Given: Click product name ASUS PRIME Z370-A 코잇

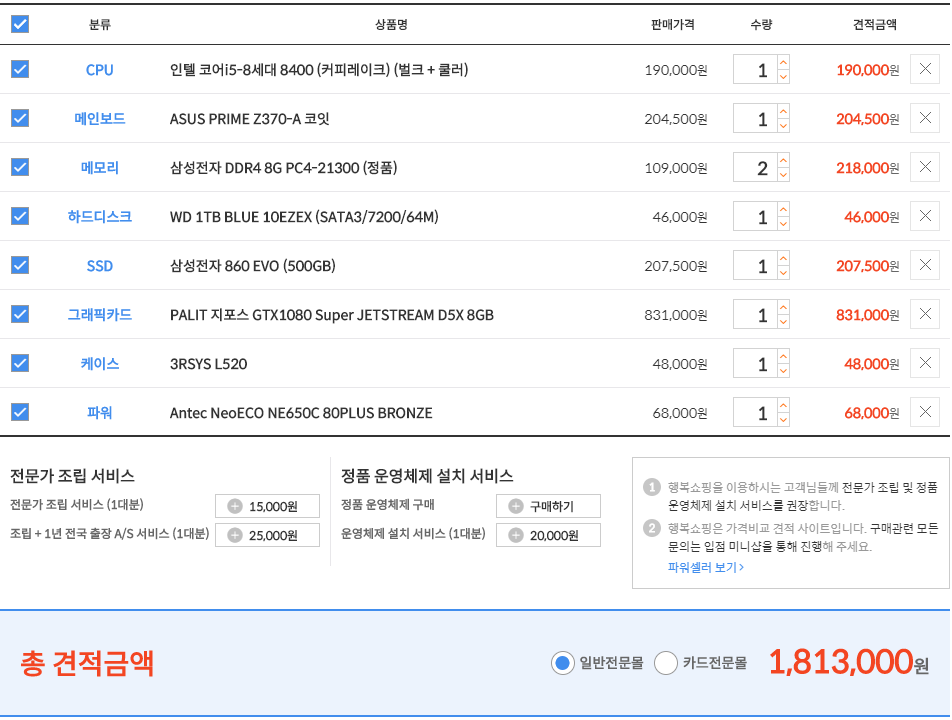Looking at the screenshot, I should tap(250, 118).
